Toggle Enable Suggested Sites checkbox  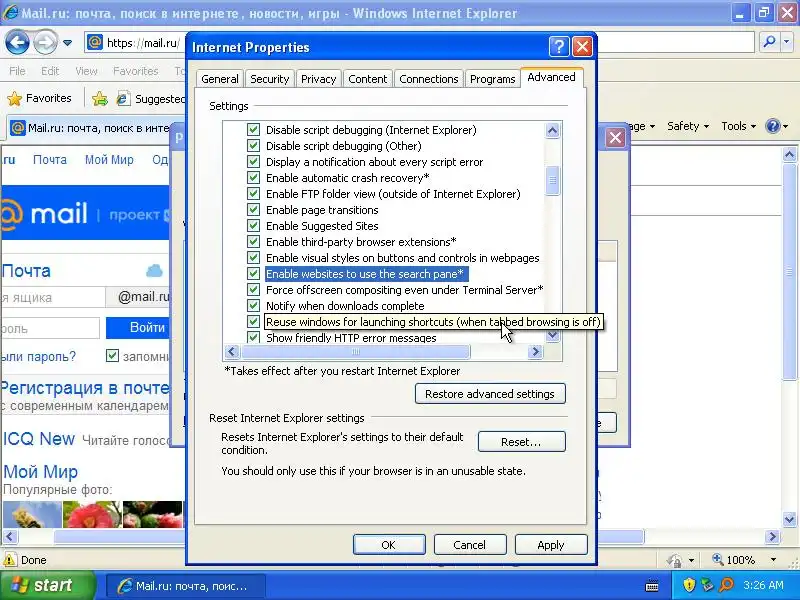(x=254, y=226)
